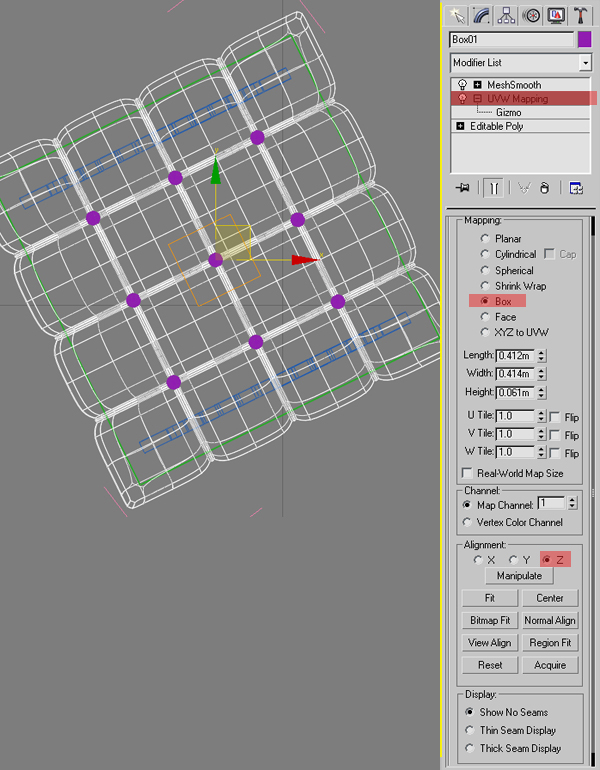Click the Height value field
The height and width of the screenshot is (770, 600).
[515, 392]
